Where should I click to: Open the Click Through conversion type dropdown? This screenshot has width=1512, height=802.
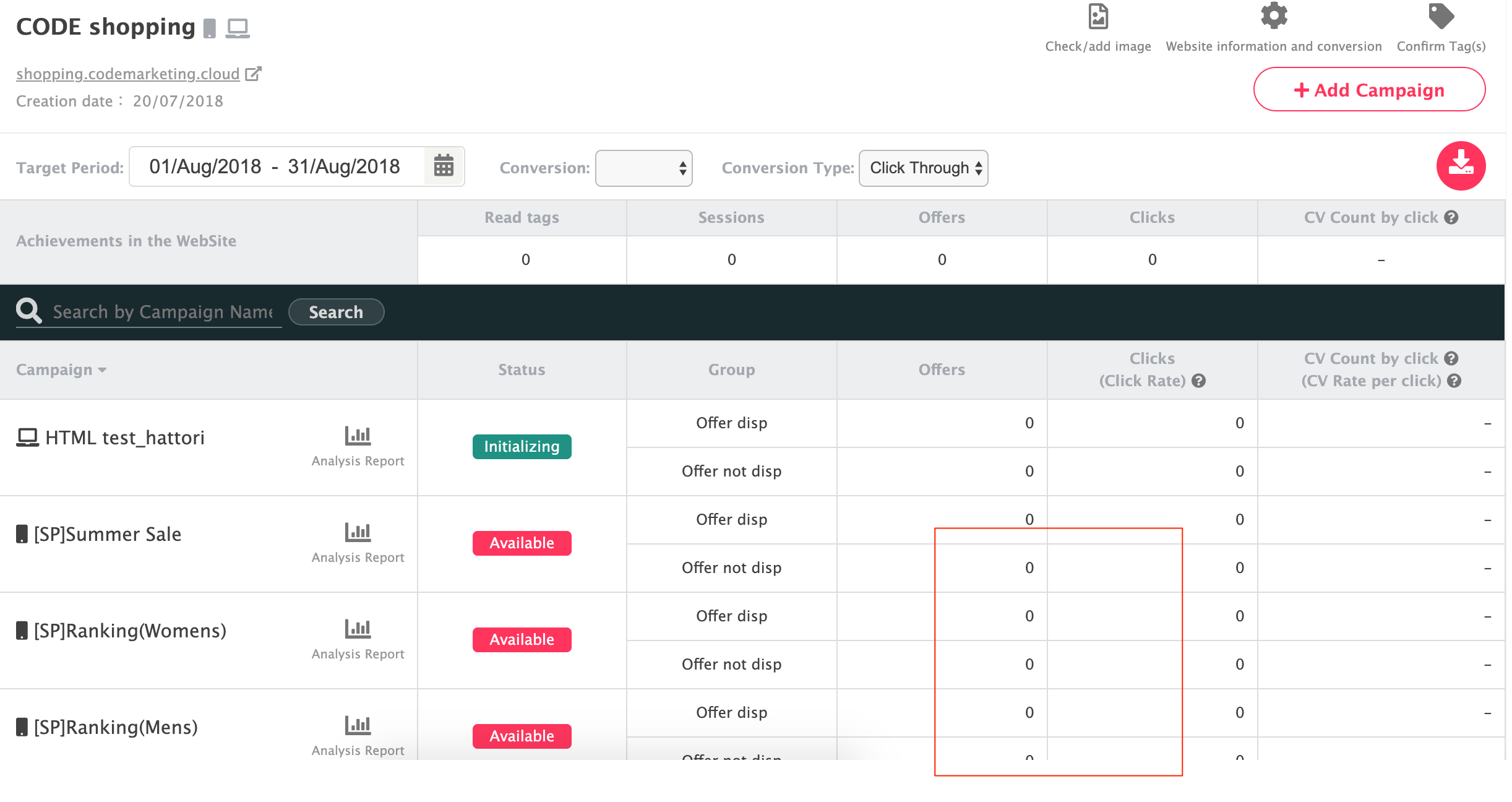point(923,168)
